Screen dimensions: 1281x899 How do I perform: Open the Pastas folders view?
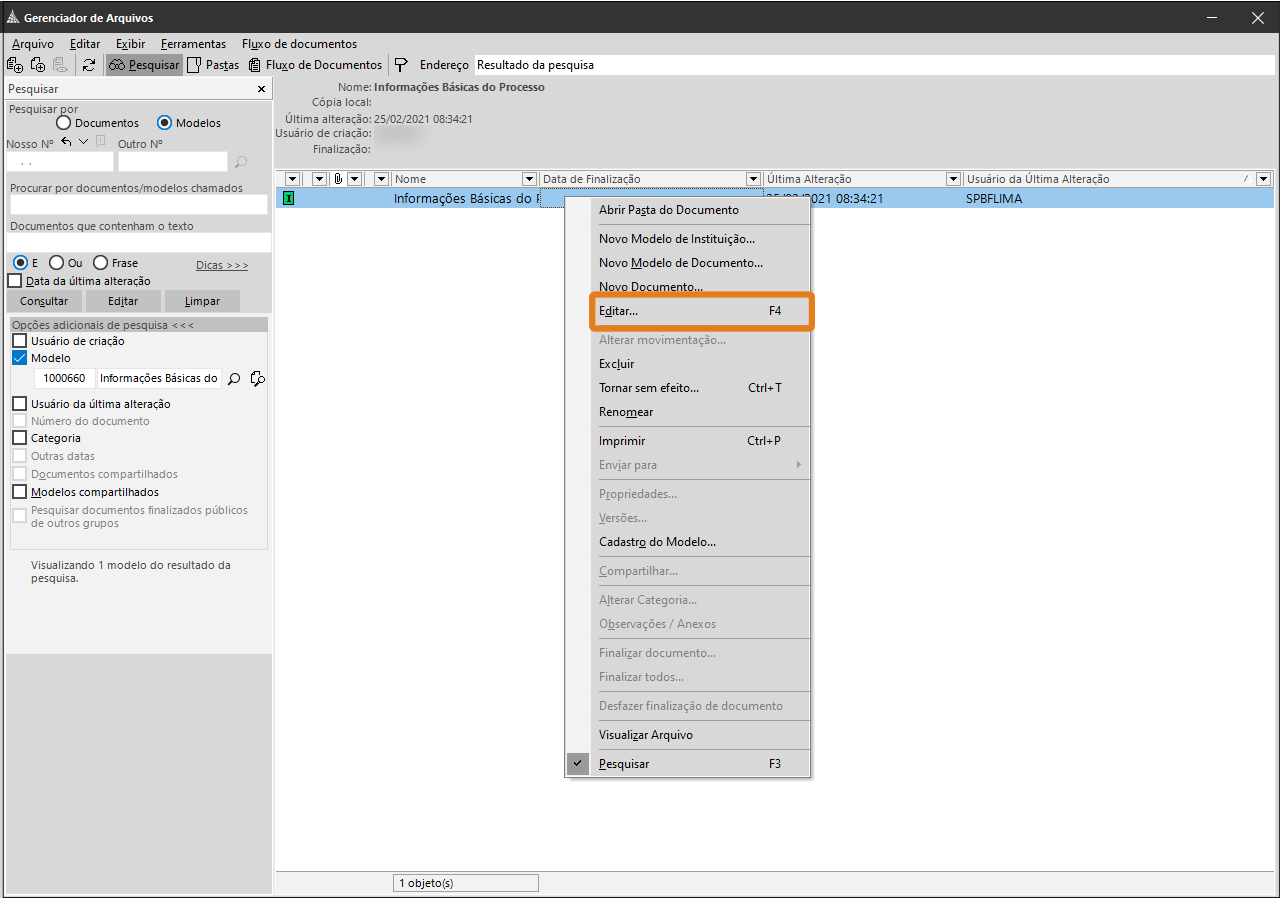tap(213, 65)
